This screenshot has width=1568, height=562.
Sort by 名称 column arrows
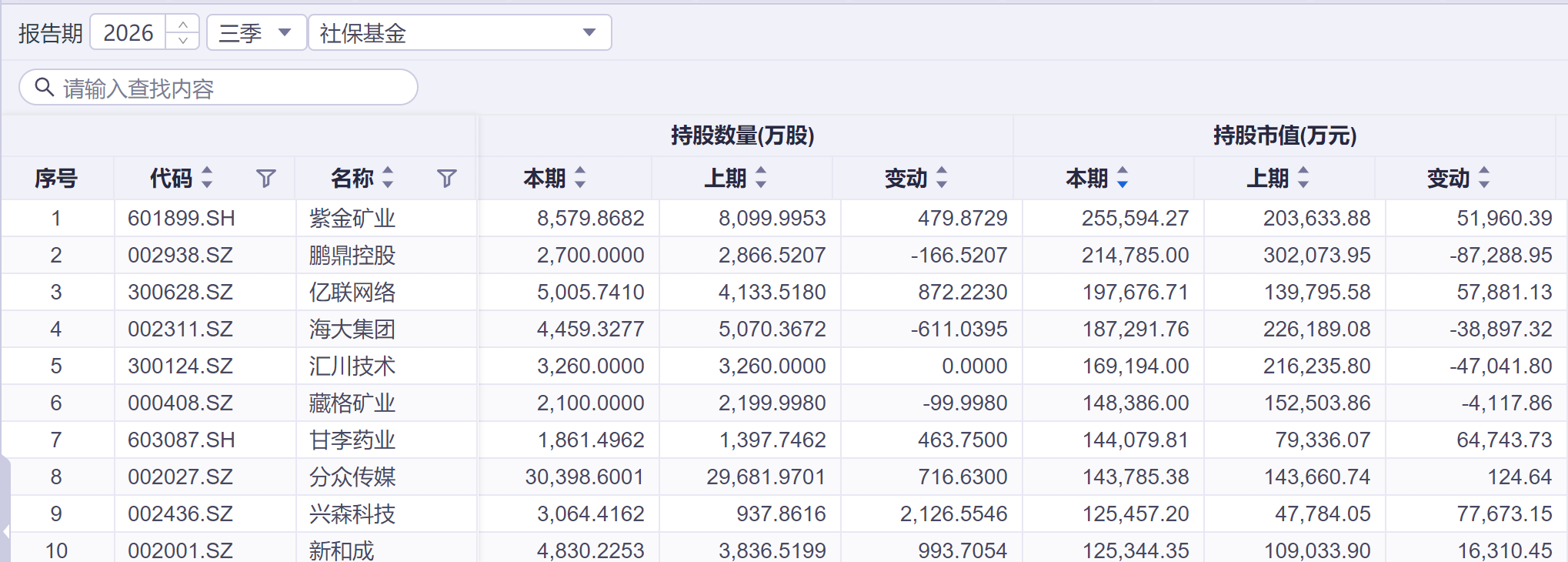388,178
